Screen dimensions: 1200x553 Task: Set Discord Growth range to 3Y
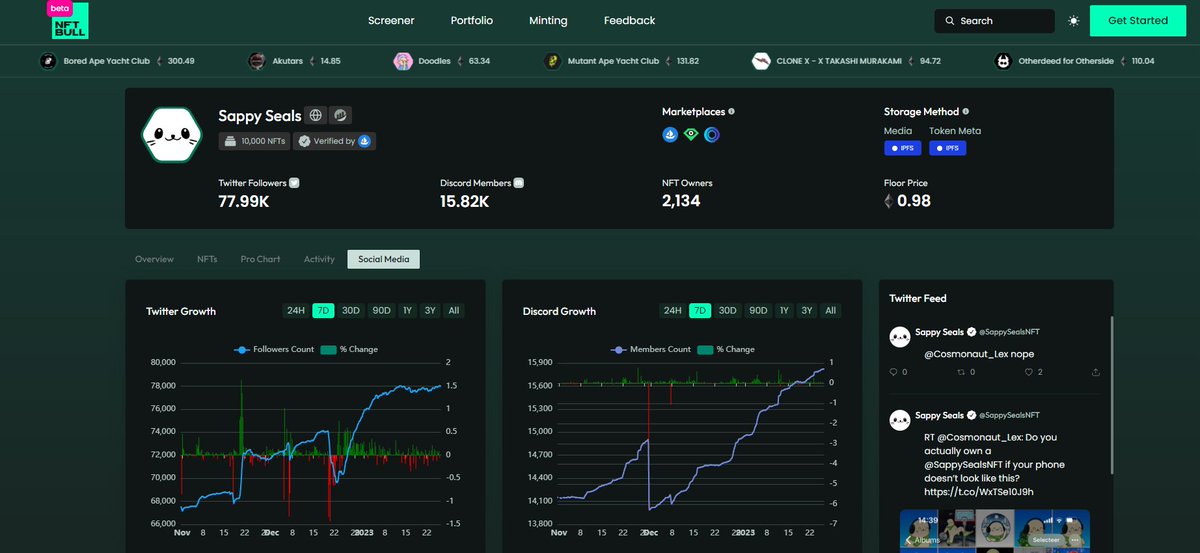[x=807, y=311]
